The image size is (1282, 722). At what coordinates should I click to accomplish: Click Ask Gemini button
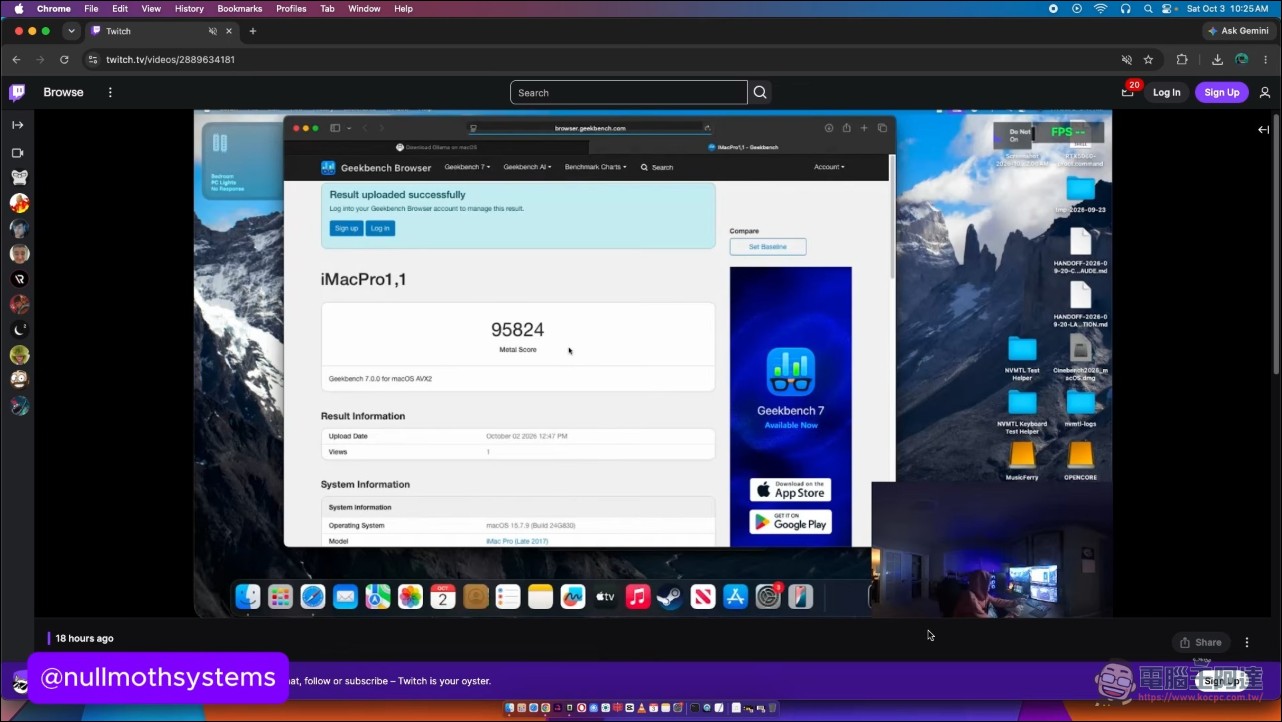coord(1238,31)
